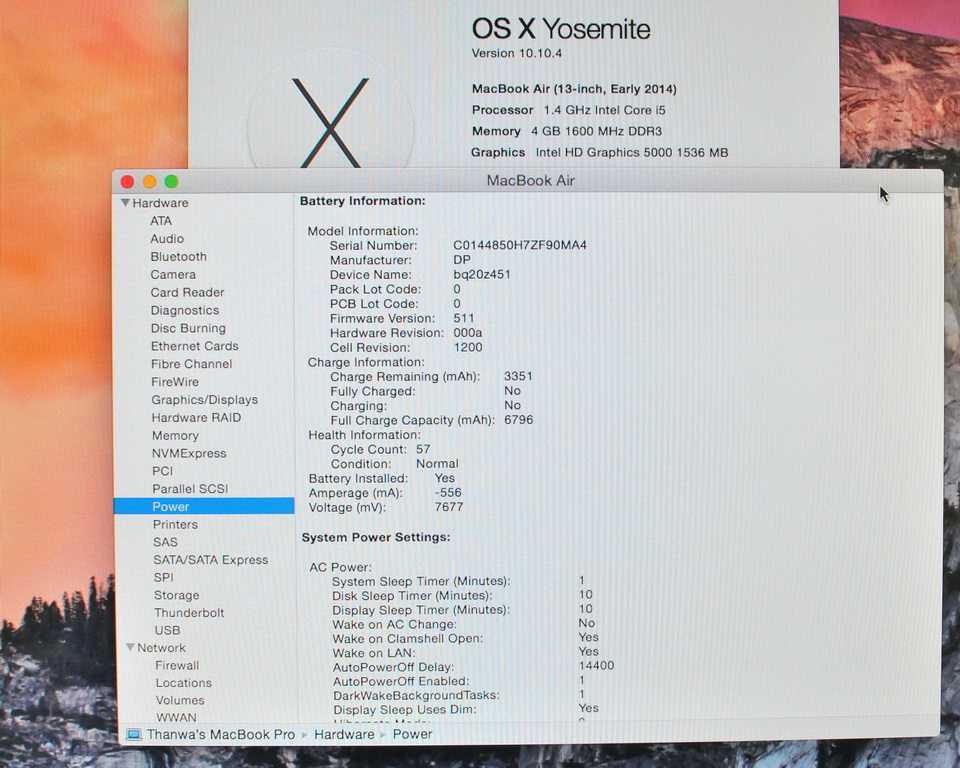Open the Bluetooth hardware entry
The image size is (960, 768).
tap(179, 256)
